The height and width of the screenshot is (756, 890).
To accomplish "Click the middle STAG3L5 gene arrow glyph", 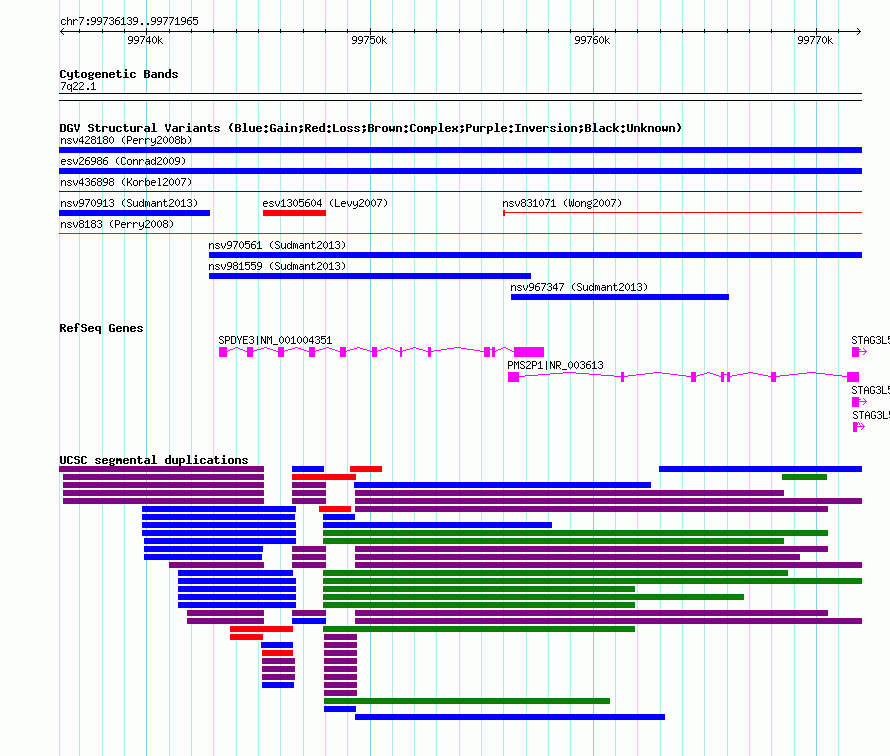I will [x=859, y=402].
